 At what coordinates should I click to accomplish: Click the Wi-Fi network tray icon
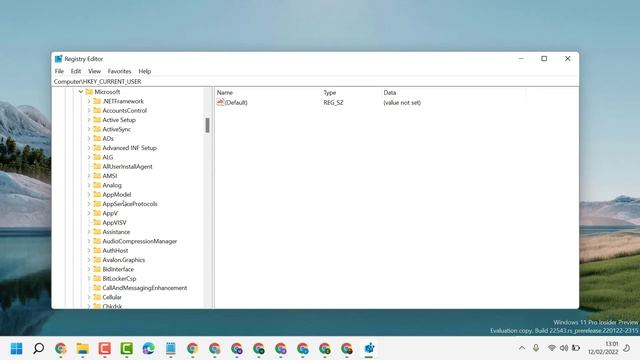(x=551, y=348)
